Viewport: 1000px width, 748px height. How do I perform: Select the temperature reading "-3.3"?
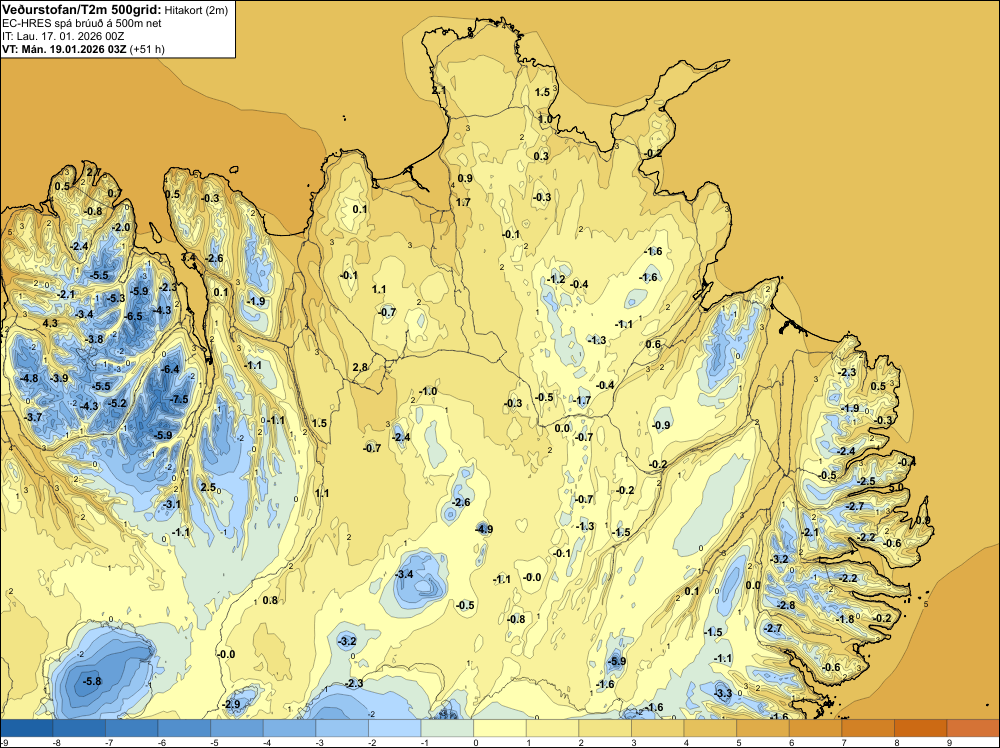tap(723, 693)
